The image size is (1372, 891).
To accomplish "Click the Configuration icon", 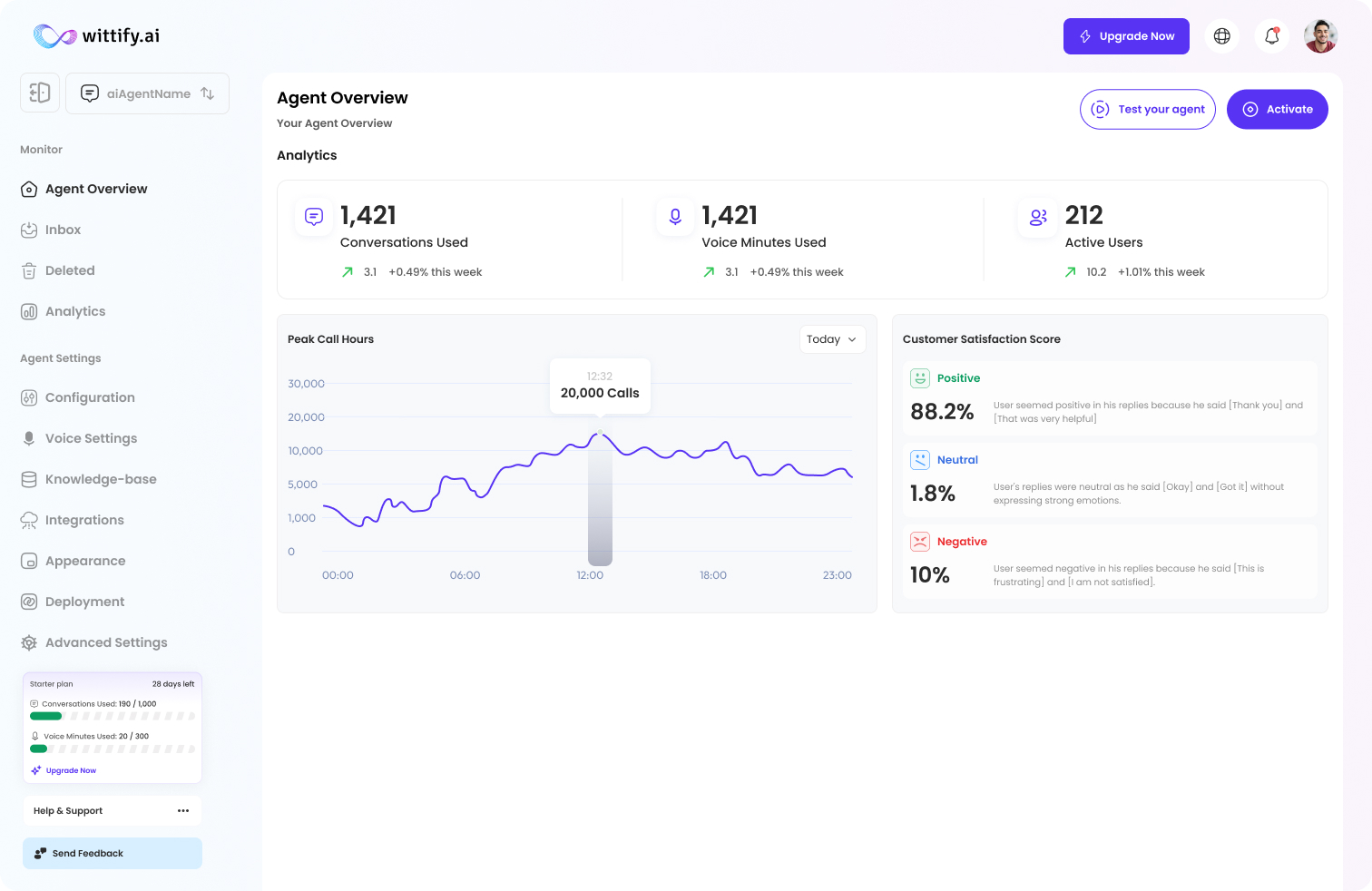I will 29,397.
